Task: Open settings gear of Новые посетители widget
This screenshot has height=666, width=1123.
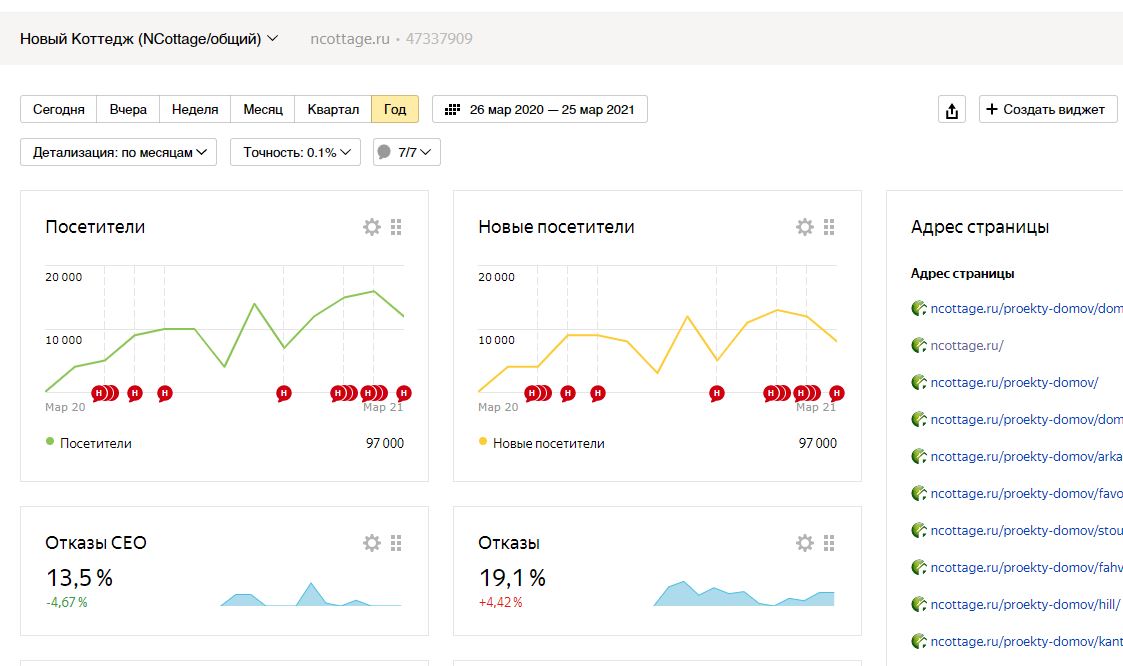Action: [805, 227]
